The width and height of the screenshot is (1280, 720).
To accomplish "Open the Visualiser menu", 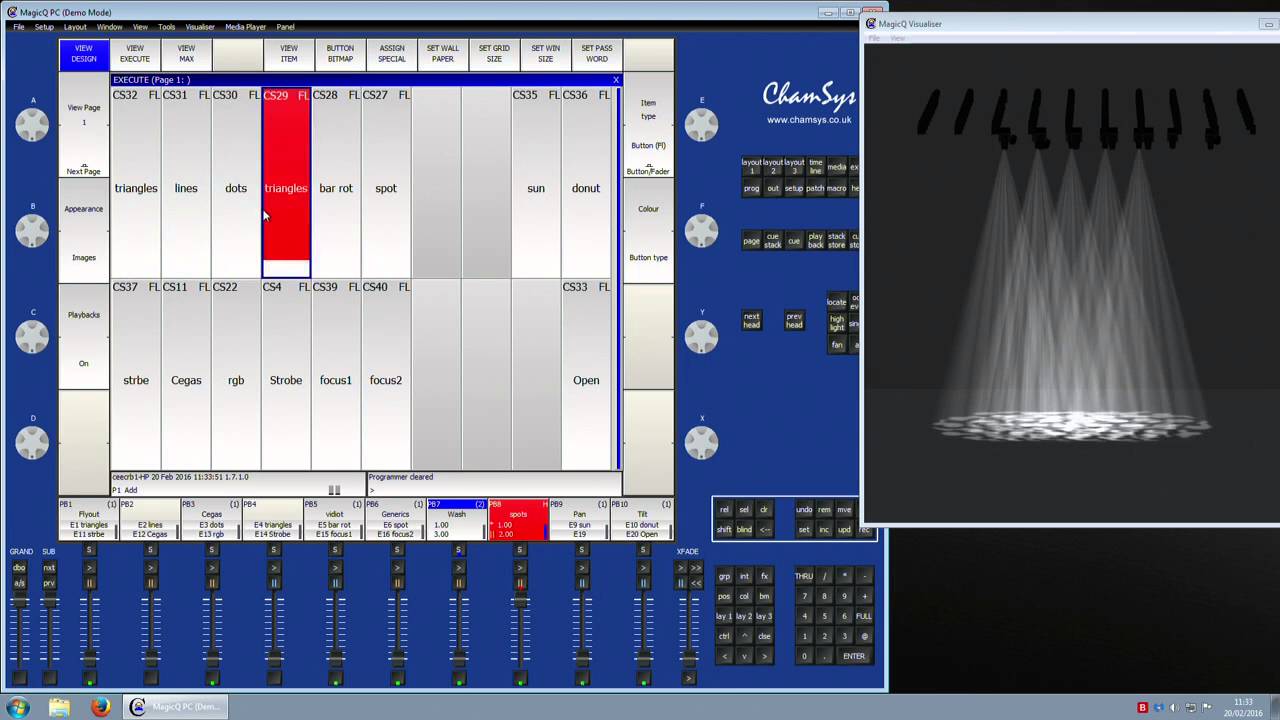I will pos(199,27).
